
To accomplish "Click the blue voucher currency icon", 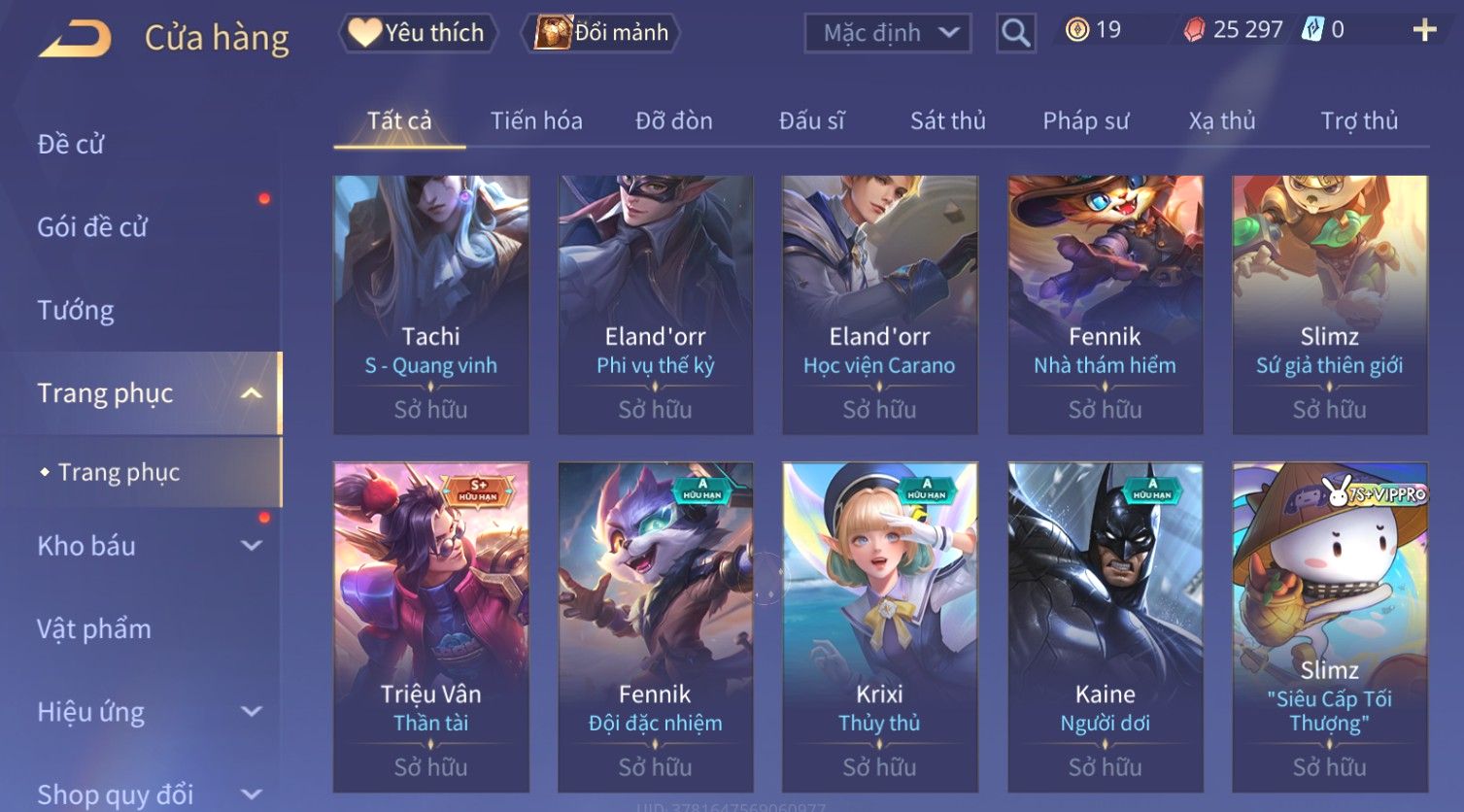I will 1312,30.
